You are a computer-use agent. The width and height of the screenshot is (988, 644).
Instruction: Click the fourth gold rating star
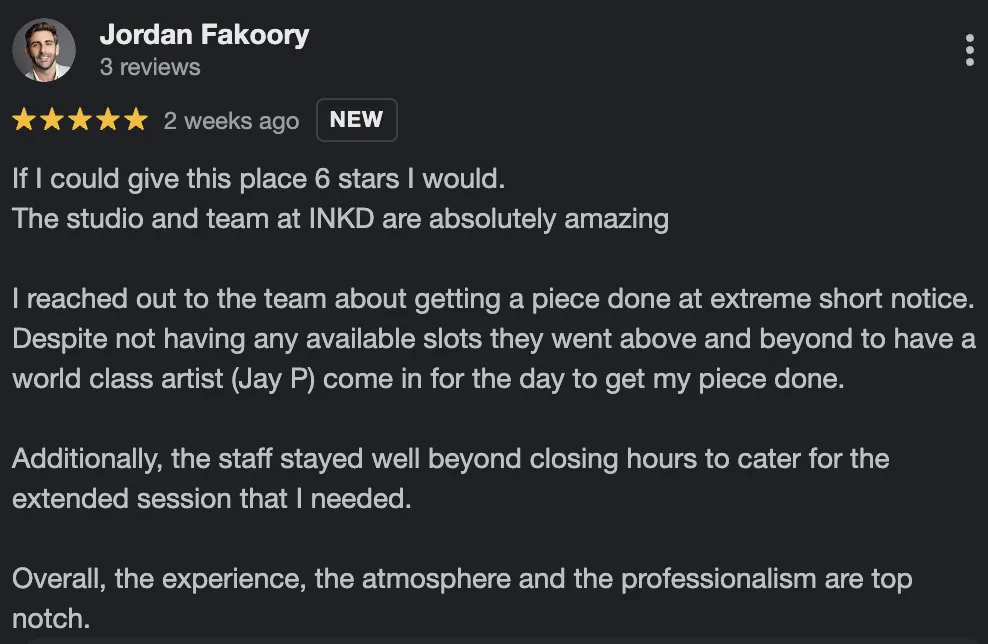108,121
